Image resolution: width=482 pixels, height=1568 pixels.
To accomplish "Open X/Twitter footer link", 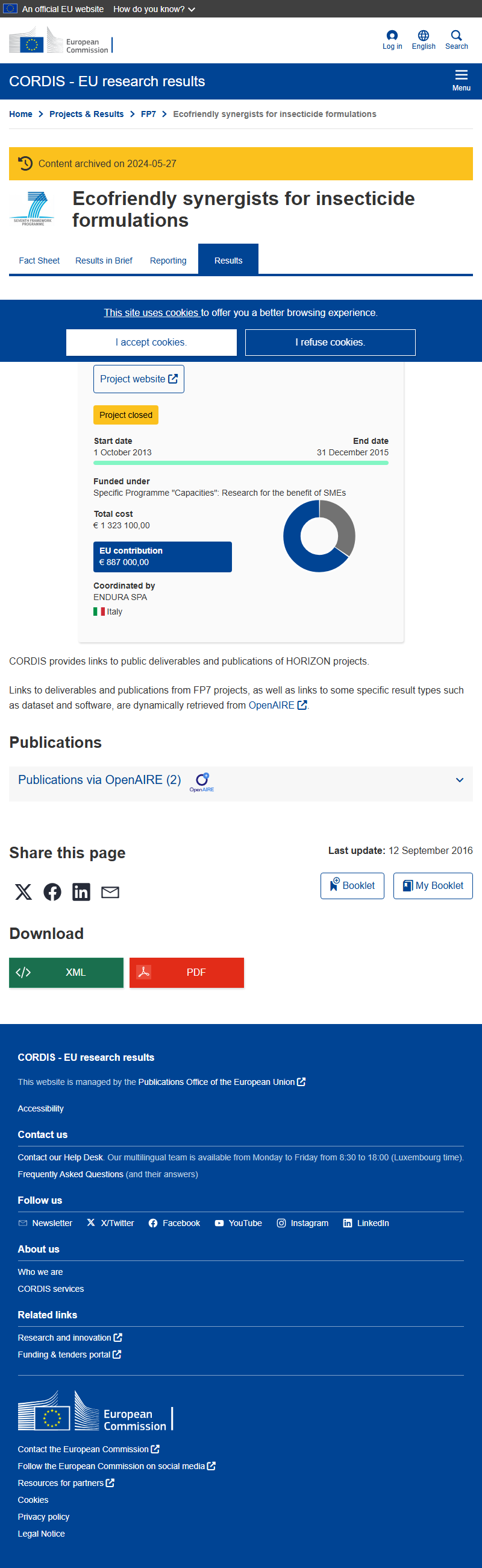I will pos(111,1224).
